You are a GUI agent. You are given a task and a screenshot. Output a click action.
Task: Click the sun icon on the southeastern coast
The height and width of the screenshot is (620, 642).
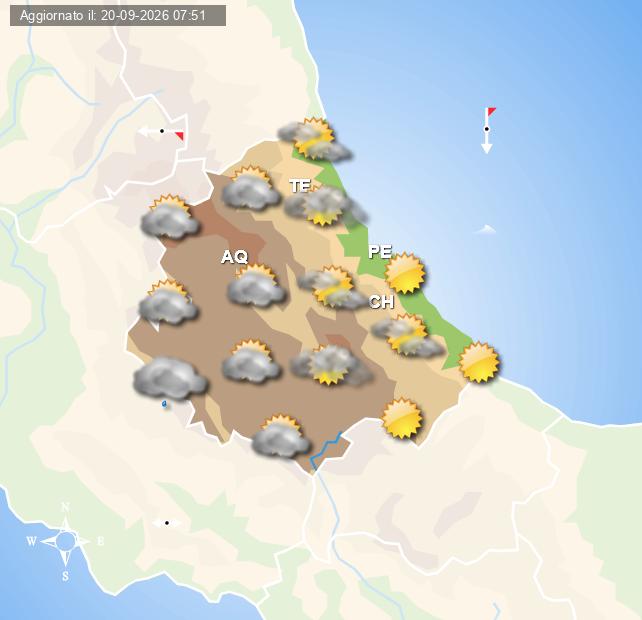[479, 362]
